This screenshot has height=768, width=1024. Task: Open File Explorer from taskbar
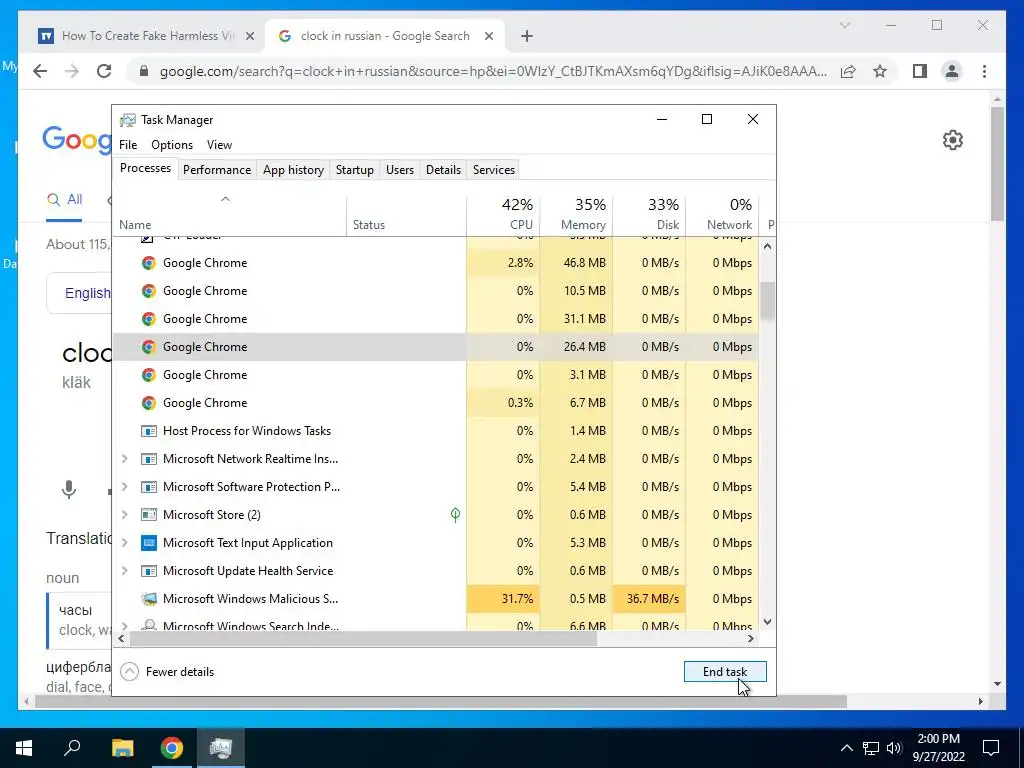(122, 748)
